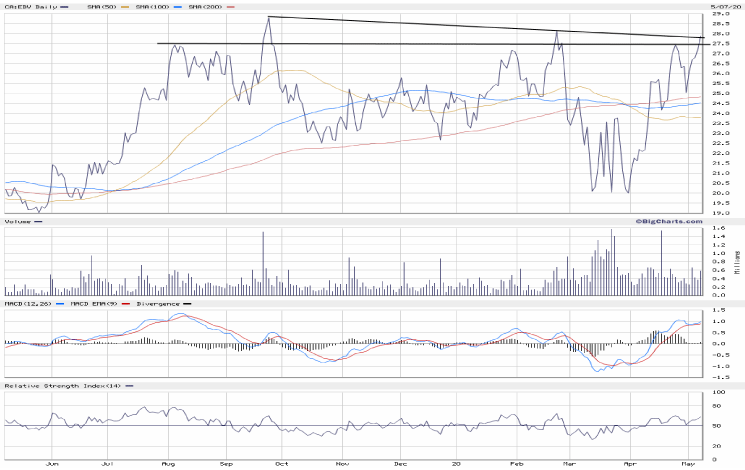Click the CA:ESV Daily legend color marker
745x470 pixels.
(65, 6)
